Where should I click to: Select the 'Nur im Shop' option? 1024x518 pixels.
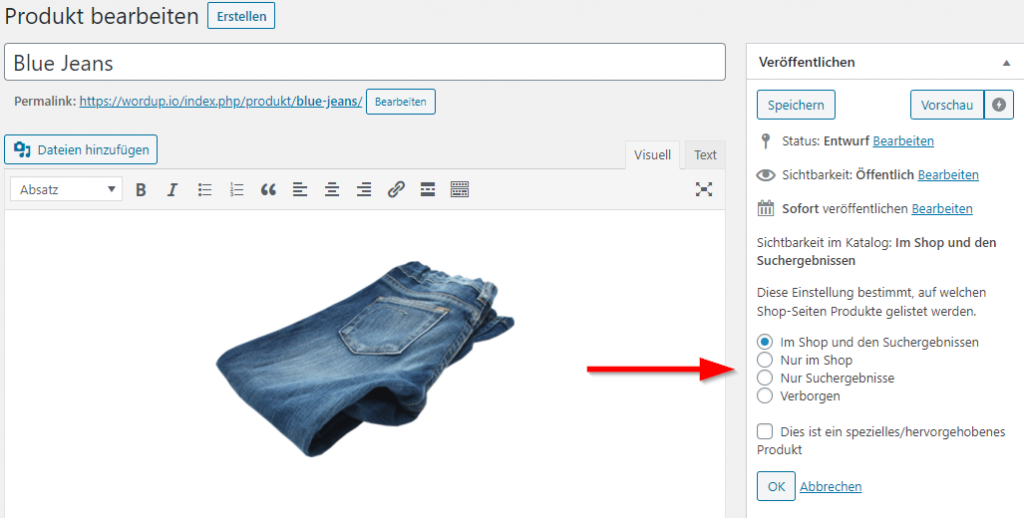pos(765,360)
